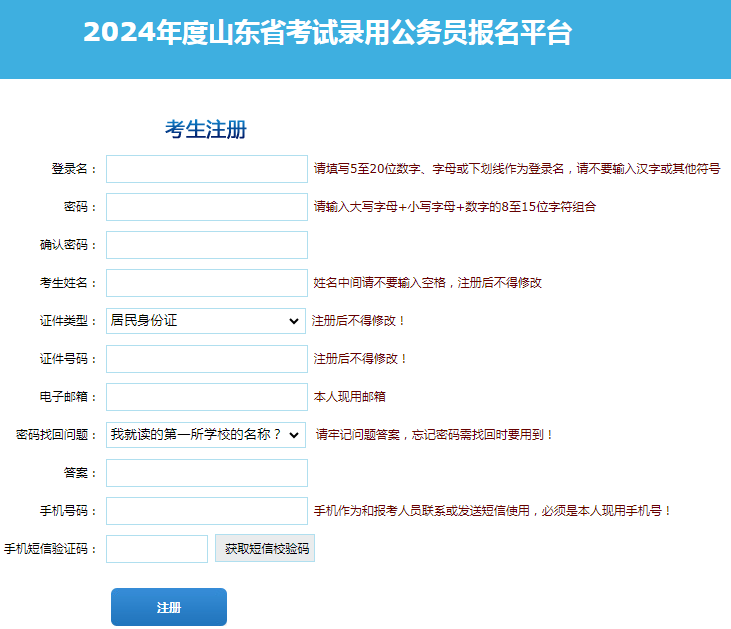Click the 手机号码 phone input

(x=207, y=511)
